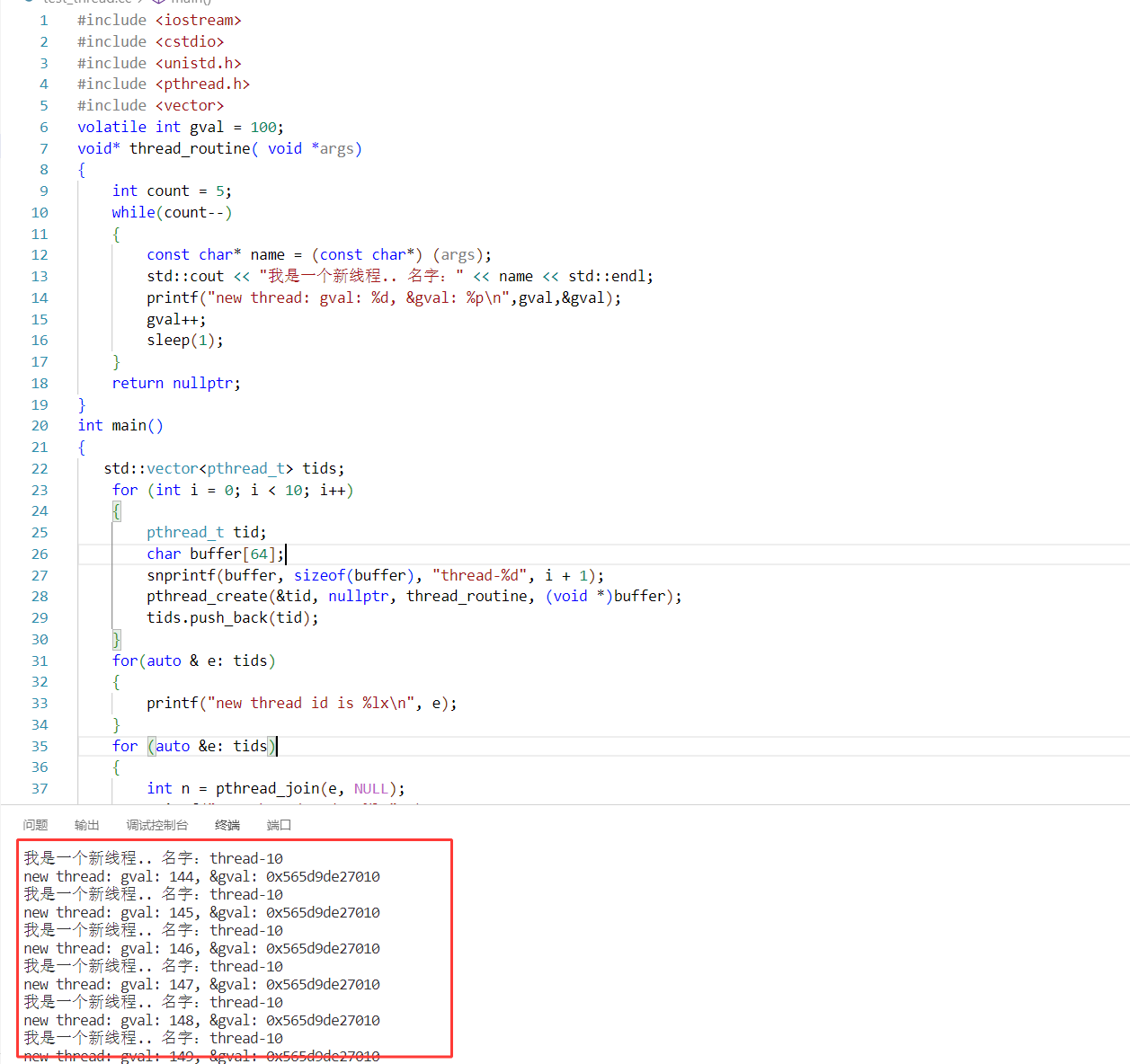Image resolution: width=1130 pixels, height=1064 pixels.
Task: Click the std::cout line printing 我是一个新线程
Action: [x=400, y=276]
